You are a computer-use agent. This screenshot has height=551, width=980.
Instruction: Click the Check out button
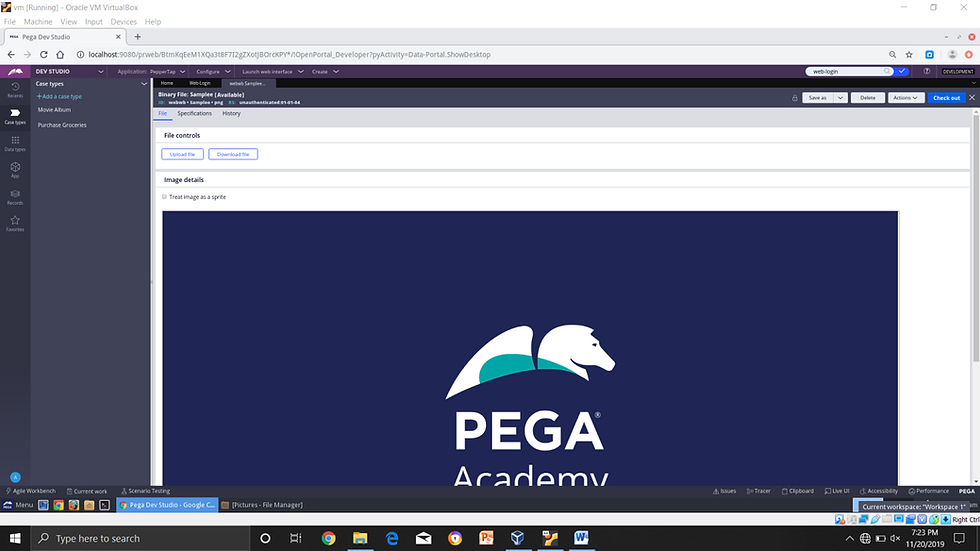click(946, 97)
